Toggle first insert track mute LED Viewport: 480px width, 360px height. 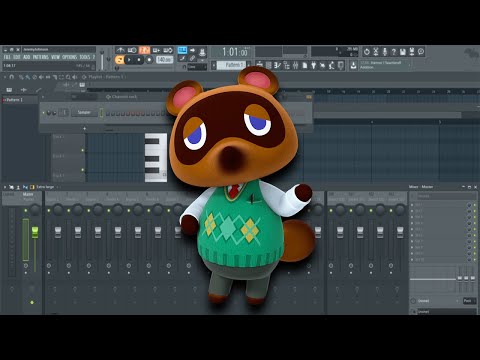(x=49, y=210)
